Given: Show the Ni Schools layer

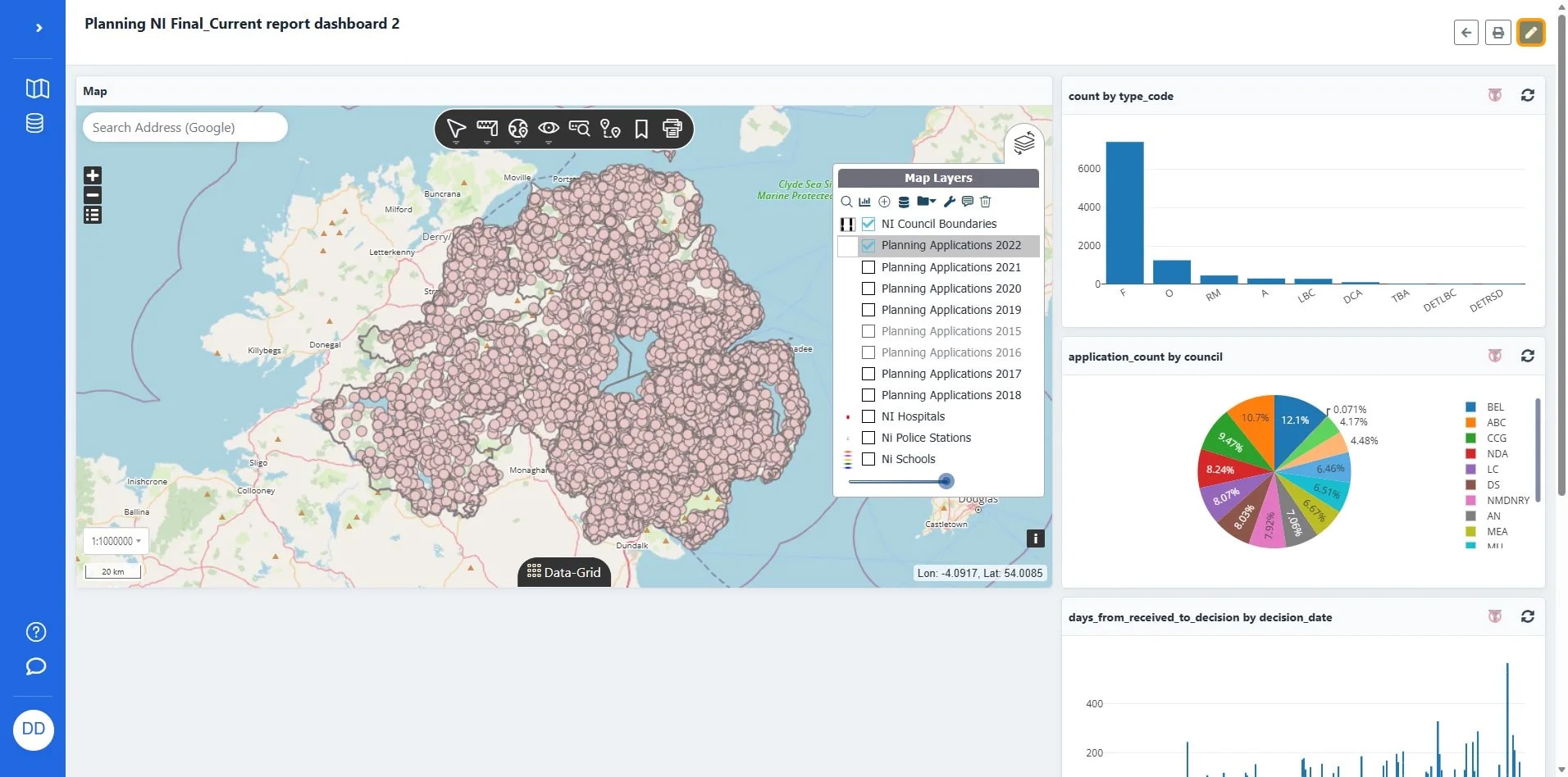Looking at the screenshot, I should click(868, 459).
